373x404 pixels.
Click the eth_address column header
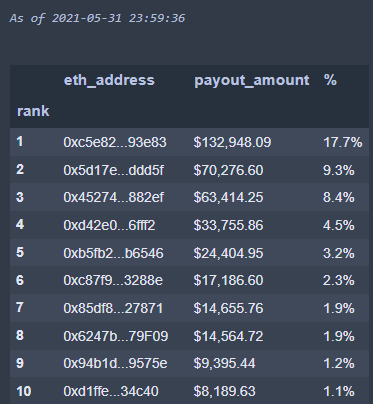[109, 80]
